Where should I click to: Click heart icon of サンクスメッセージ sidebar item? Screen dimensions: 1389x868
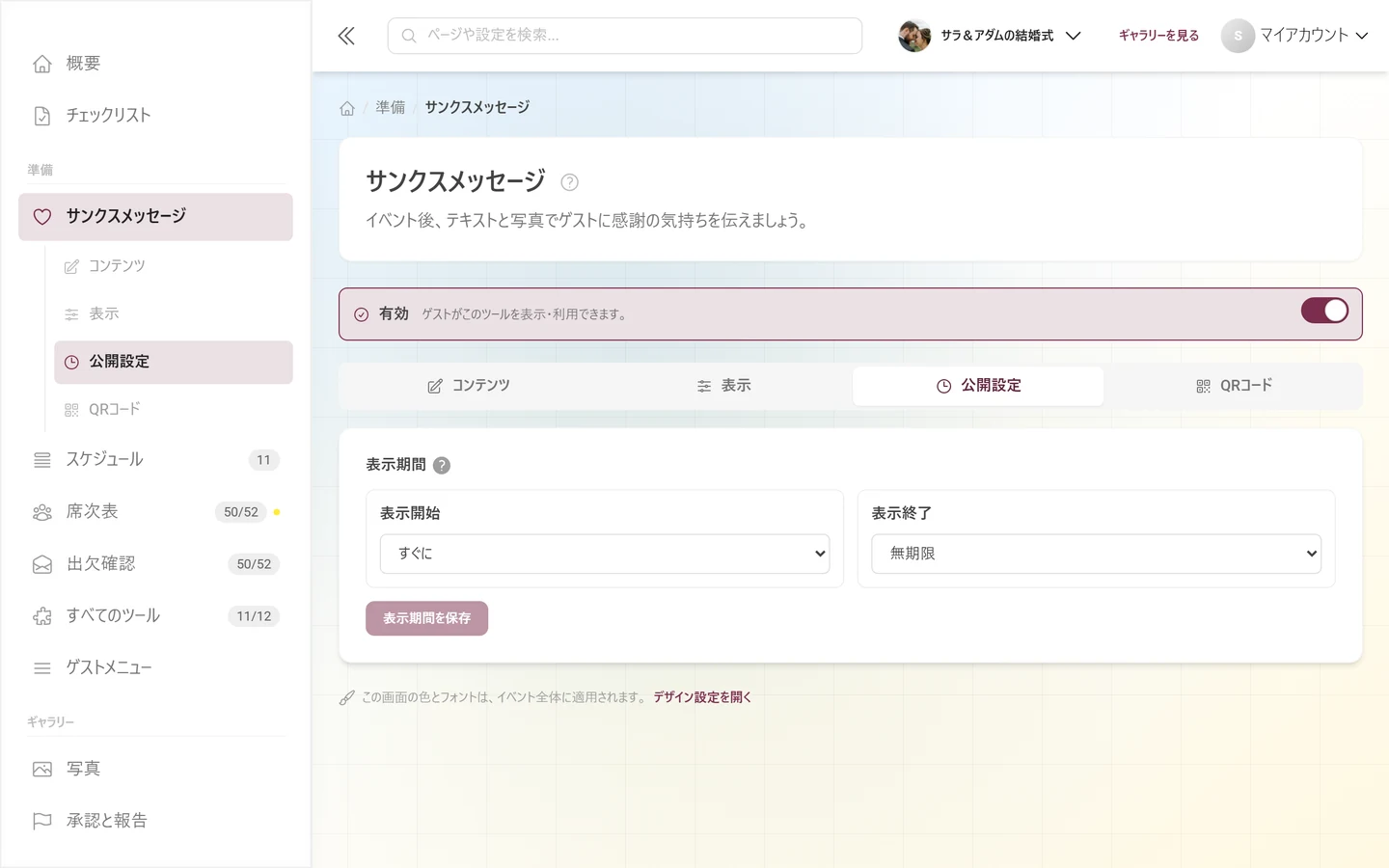42,217
